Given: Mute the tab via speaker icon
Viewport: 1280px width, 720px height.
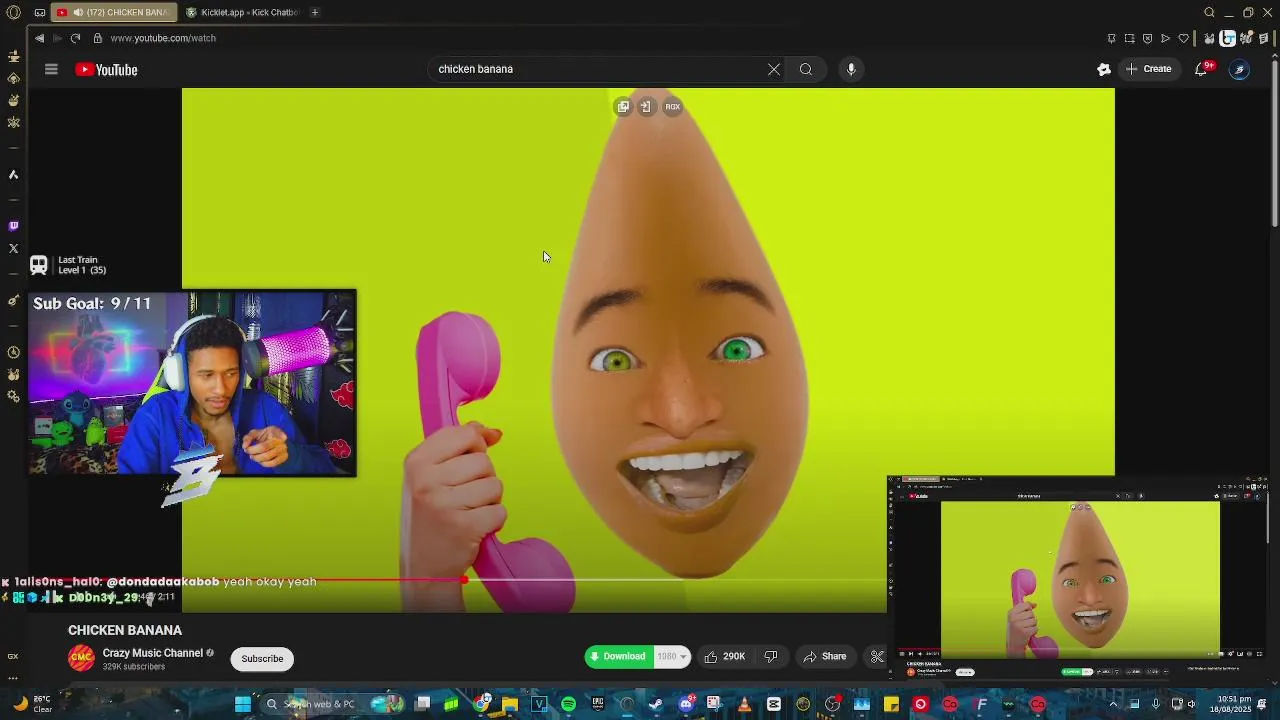Looking at the screenshot, I should coord(77,12).
